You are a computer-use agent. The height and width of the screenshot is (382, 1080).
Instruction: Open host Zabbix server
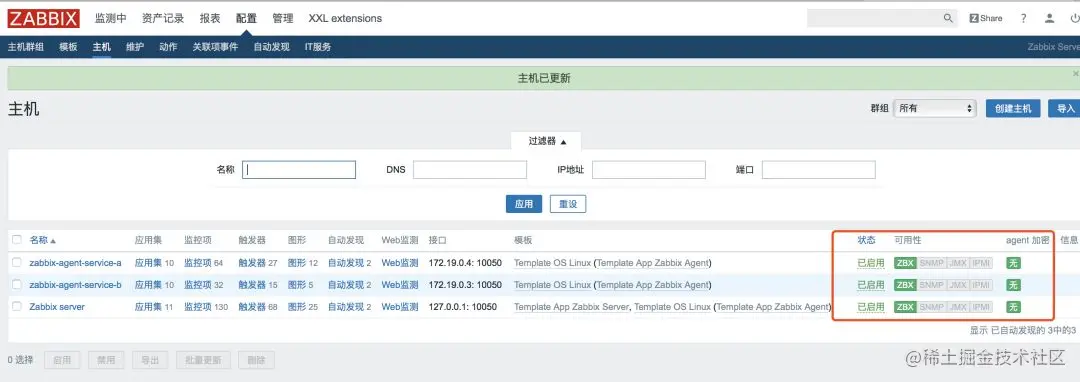(57, 307)
